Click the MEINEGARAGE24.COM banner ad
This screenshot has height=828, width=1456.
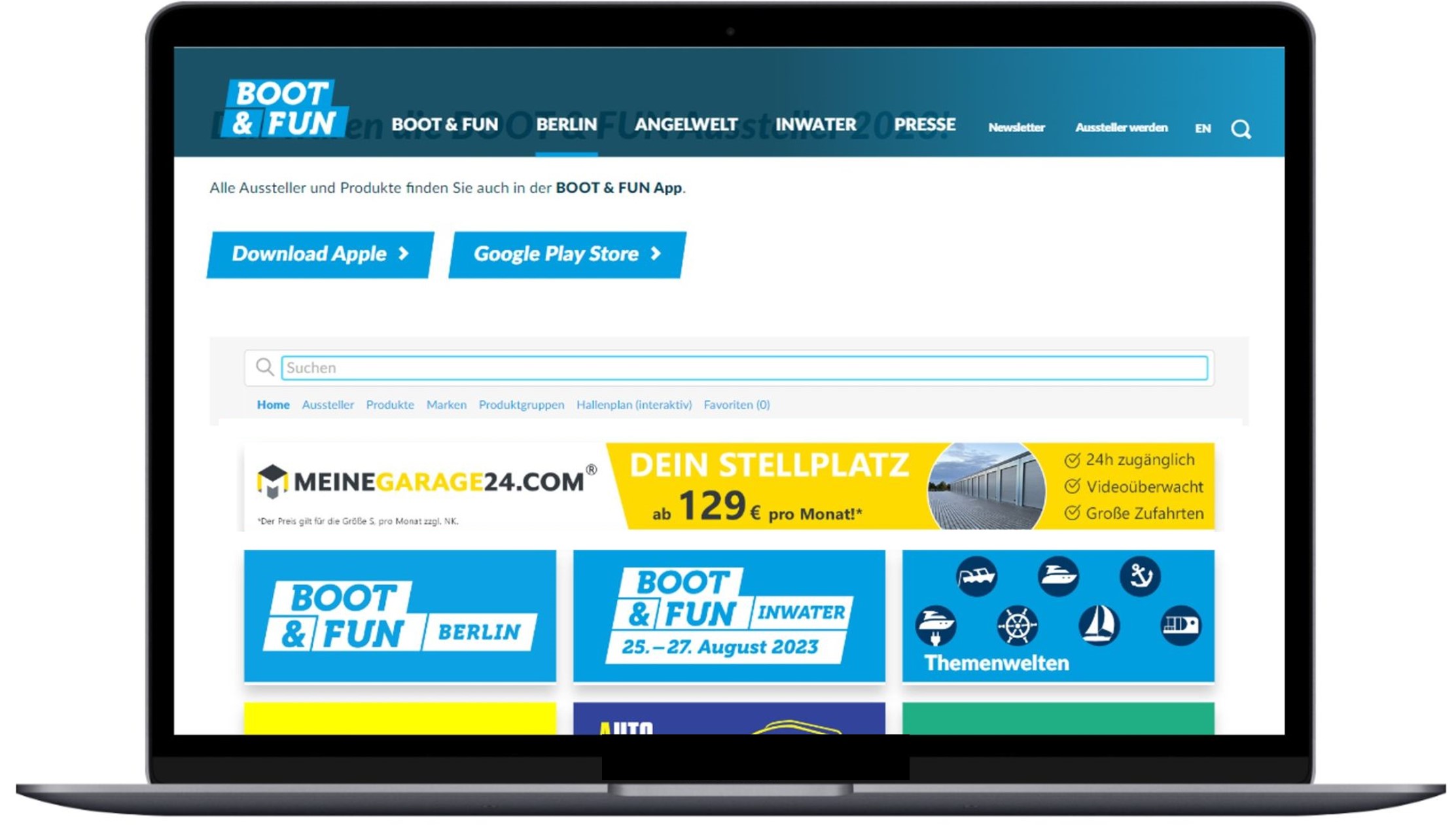(729, 486)
